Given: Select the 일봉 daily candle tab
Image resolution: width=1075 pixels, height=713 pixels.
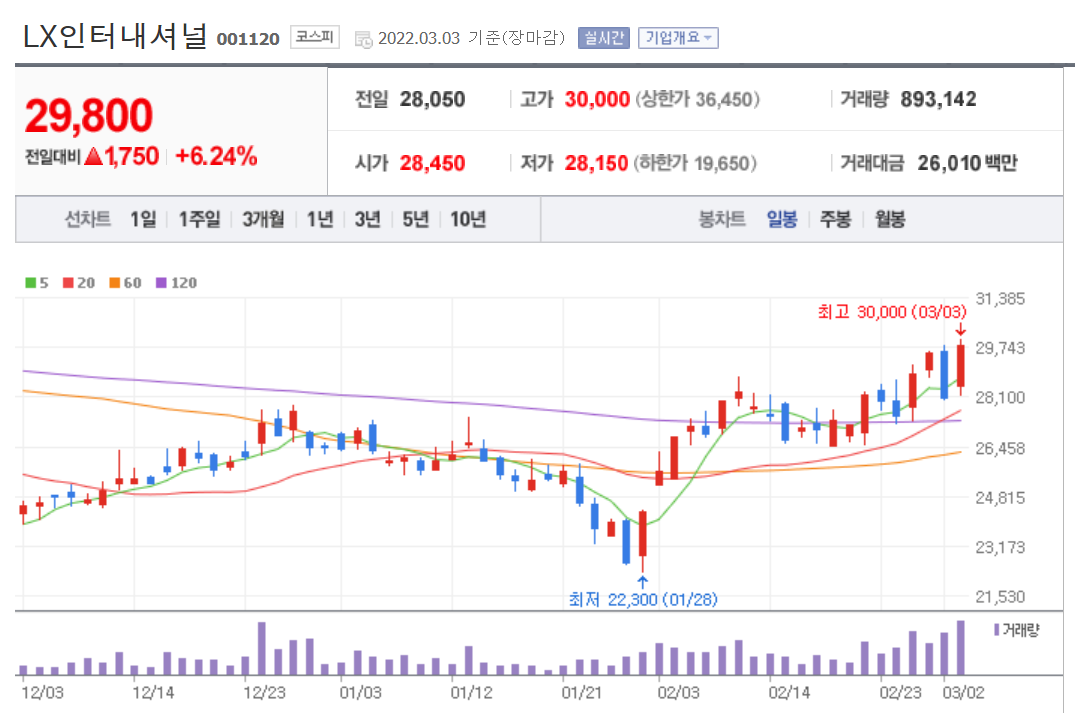Looking at the screenshot, I should point(781,220).
